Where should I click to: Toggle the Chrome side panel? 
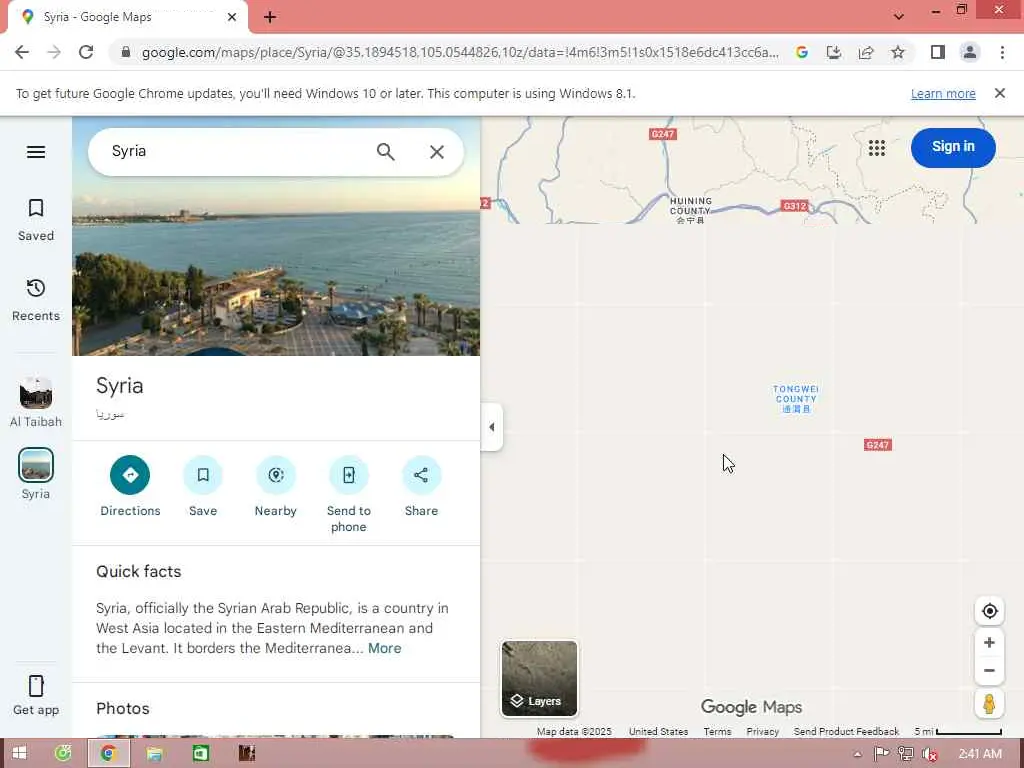coord(938,52)
